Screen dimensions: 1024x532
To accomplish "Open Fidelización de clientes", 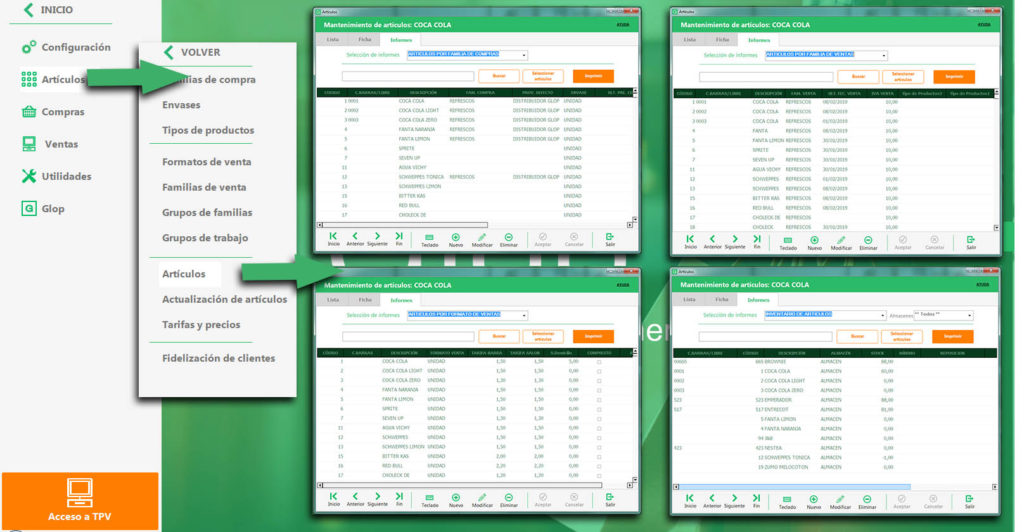I will (218, 358).
